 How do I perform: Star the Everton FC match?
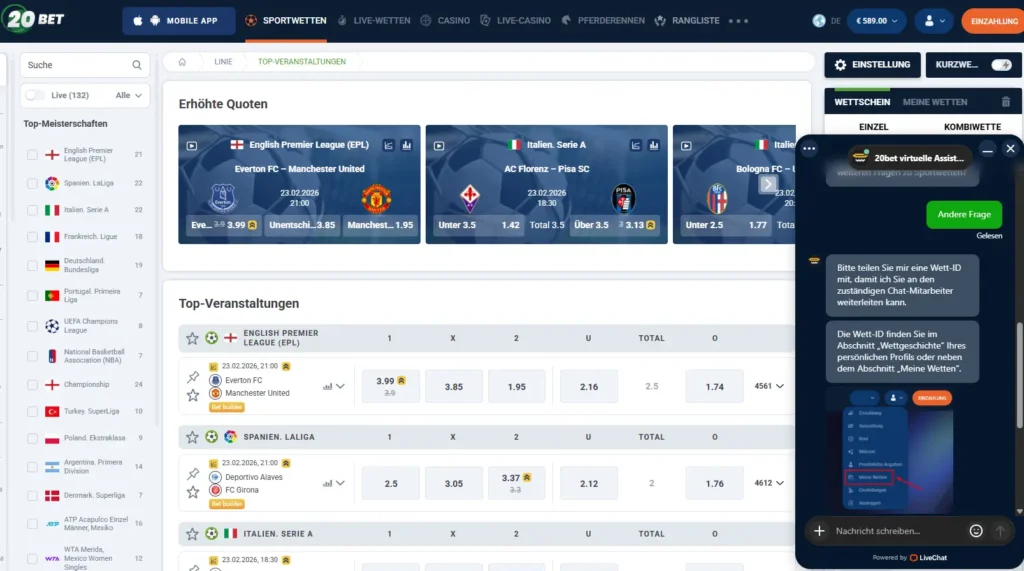tap(193, 395)
